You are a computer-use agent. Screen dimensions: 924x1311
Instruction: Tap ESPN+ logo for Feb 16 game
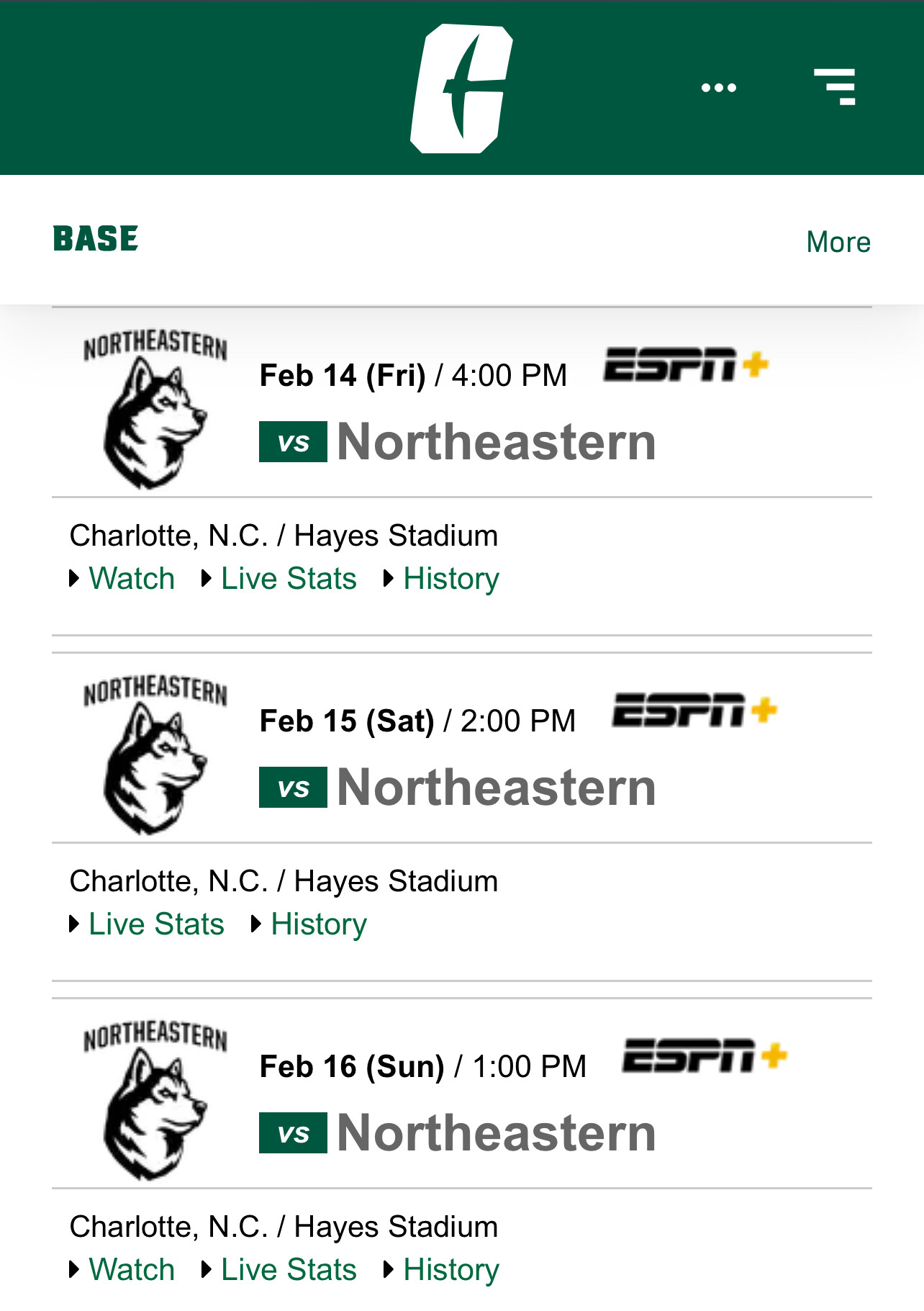[705, 1056]
